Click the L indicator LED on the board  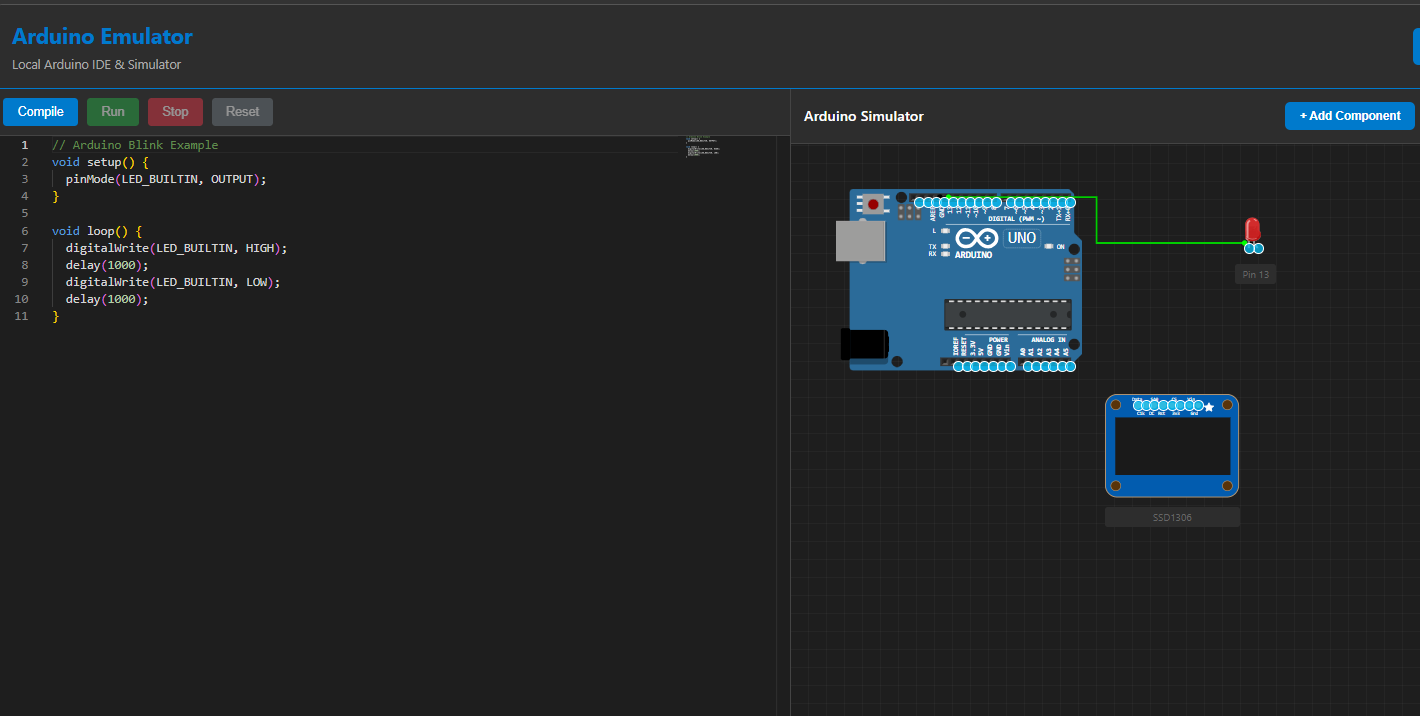(945, 231)
